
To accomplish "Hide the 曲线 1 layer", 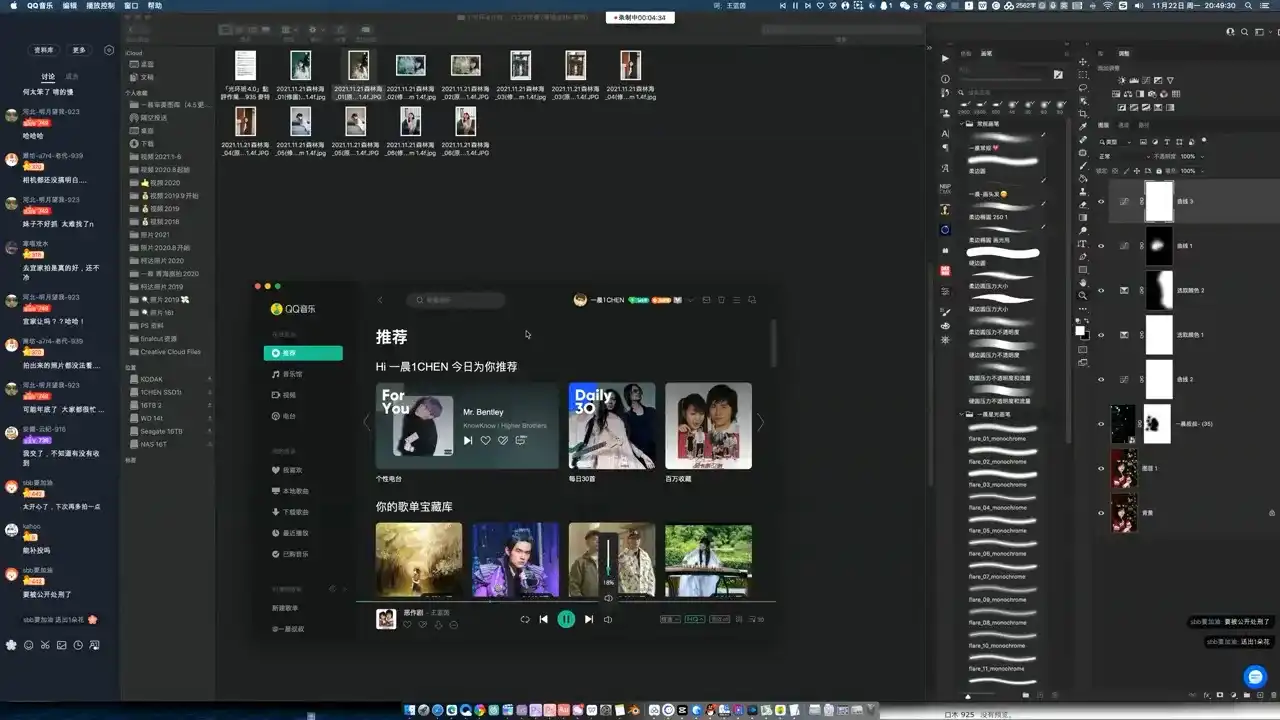I will pos(1101,245).
